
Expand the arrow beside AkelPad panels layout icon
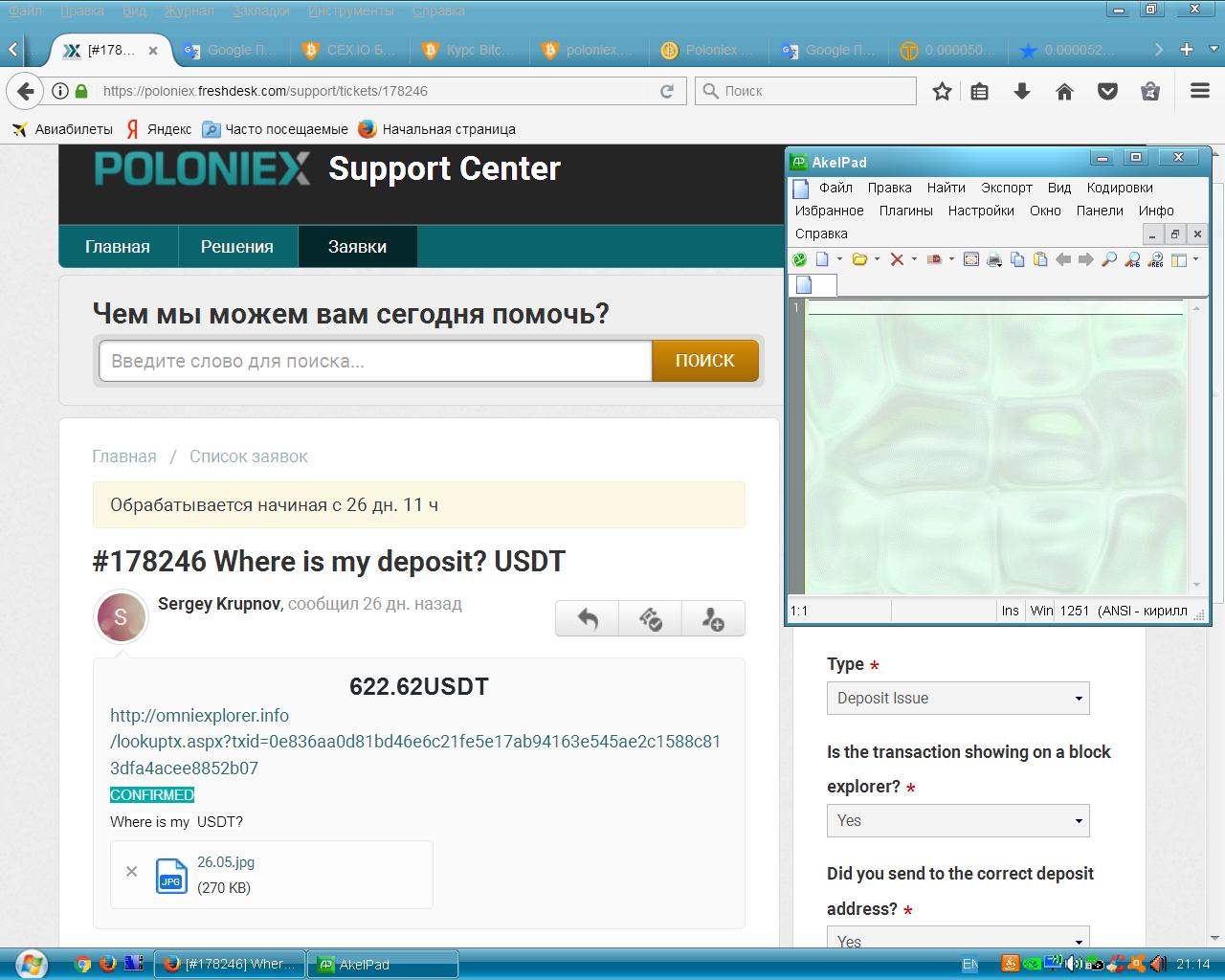pos(1196,259)
